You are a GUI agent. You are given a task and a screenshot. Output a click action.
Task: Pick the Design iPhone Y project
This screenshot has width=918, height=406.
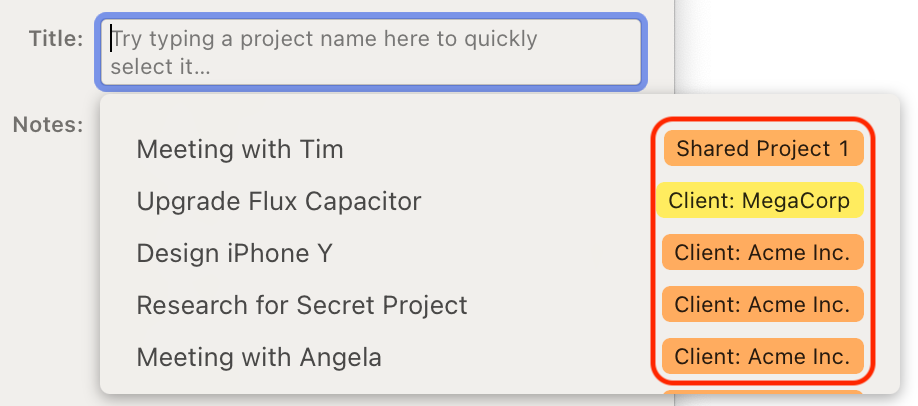[234, 254]
